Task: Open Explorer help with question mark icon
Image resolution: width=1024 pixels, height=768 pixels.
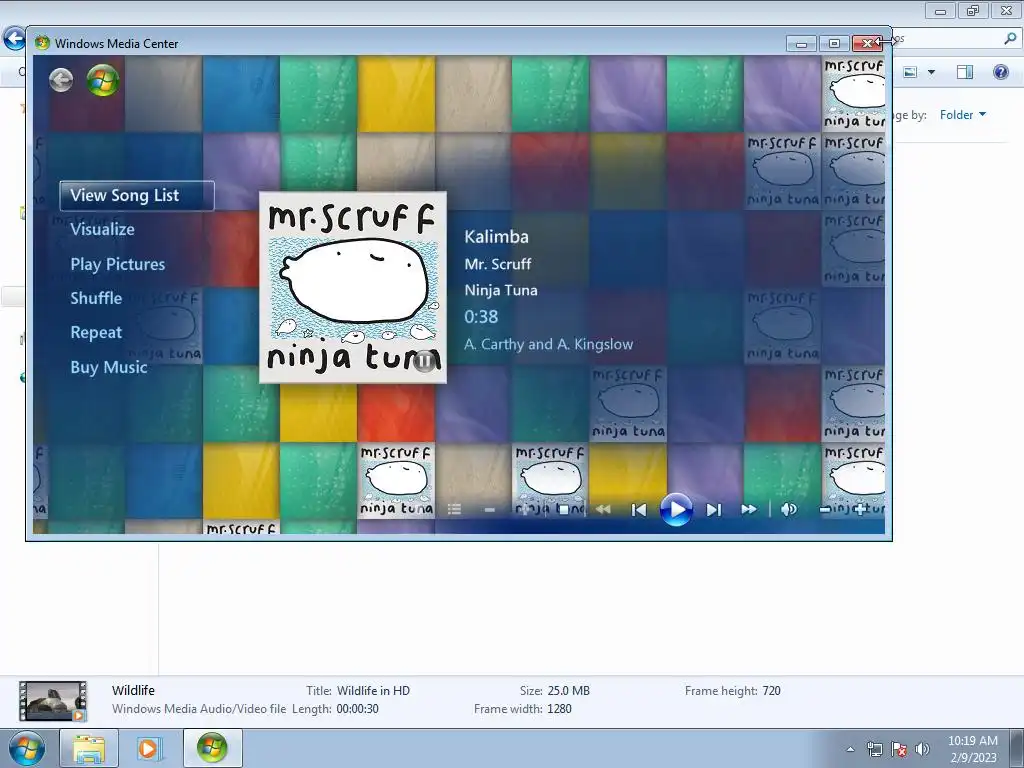Action: point(1000,72)
